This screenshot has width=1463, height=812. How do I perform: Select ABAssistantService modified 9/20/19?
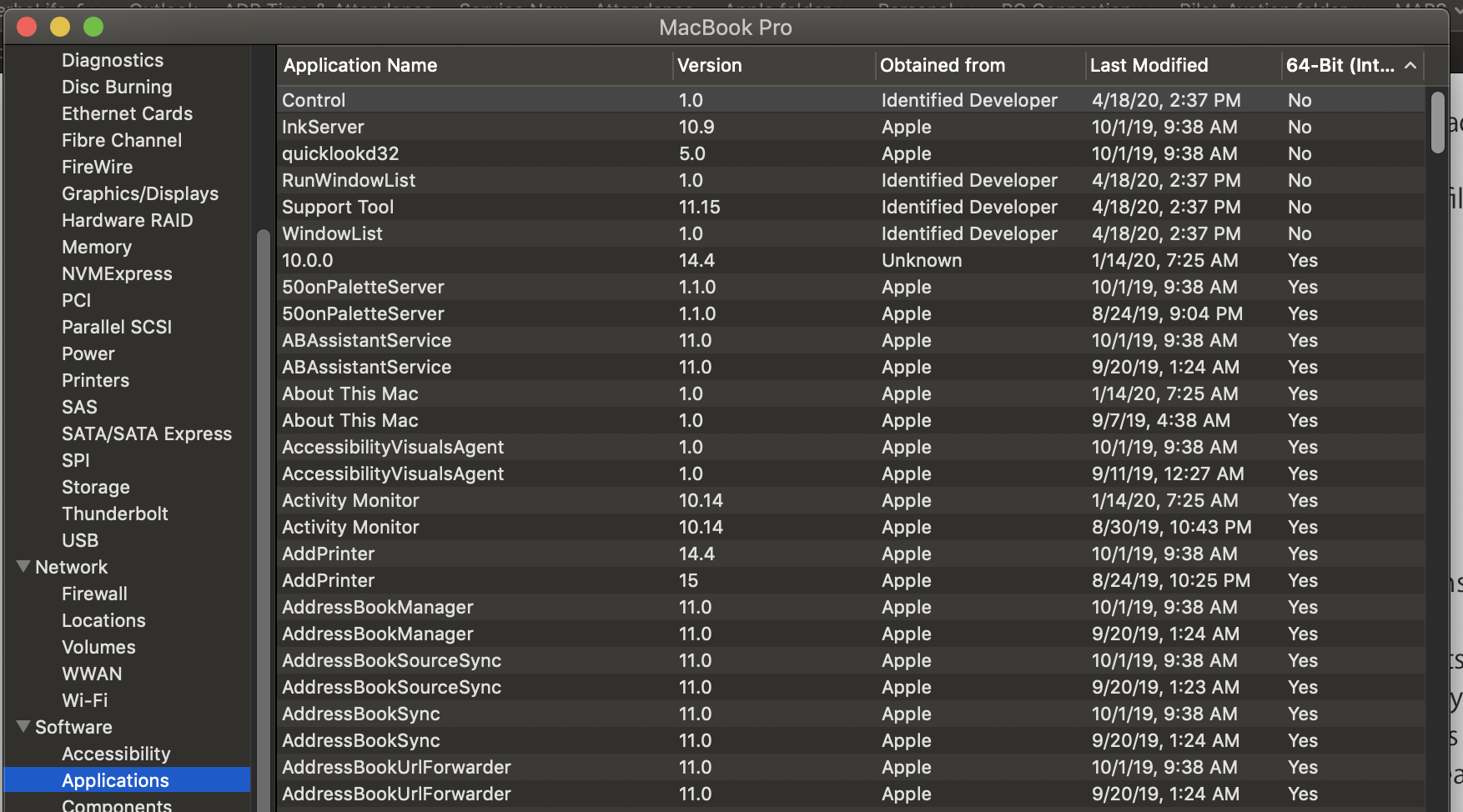coord(851,367)
